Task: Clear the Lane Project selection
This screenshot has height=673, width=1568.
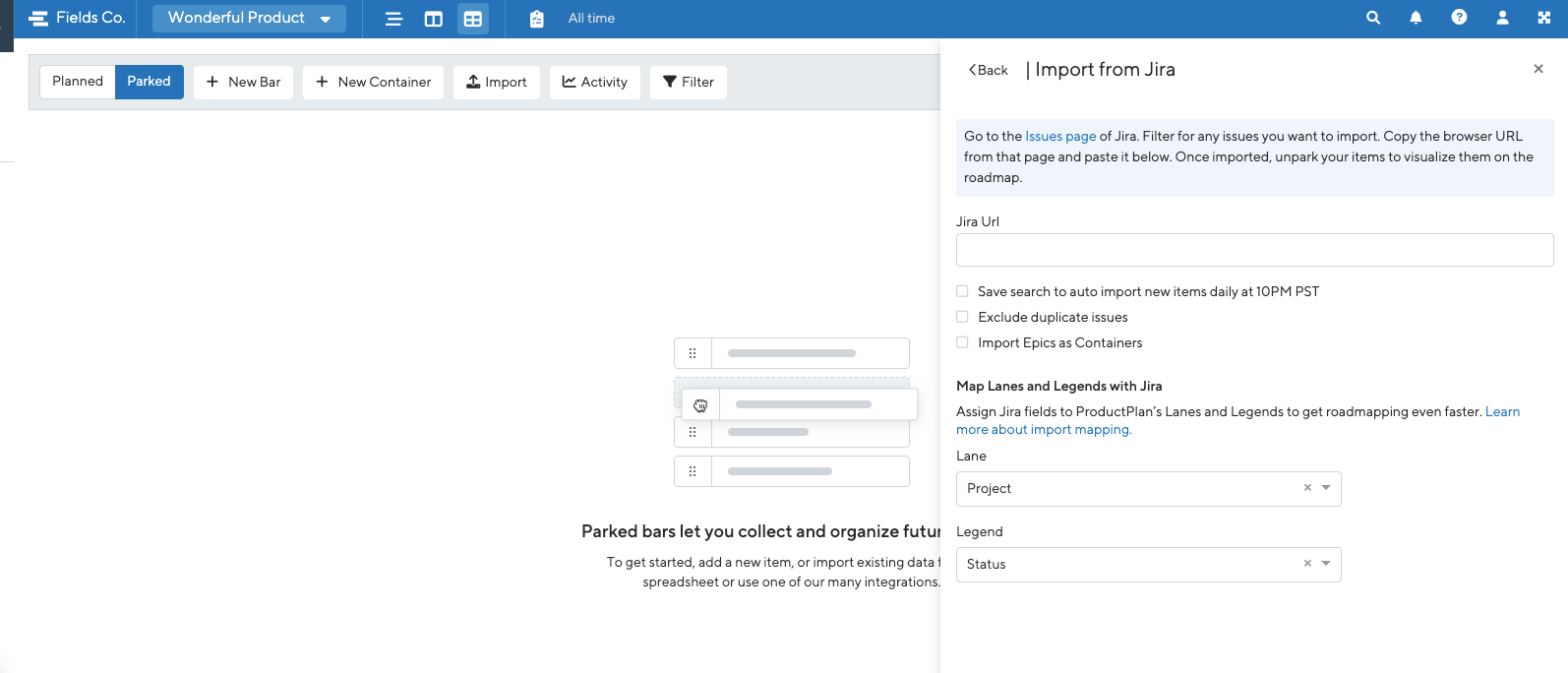Action: [x=1307, y=488]
